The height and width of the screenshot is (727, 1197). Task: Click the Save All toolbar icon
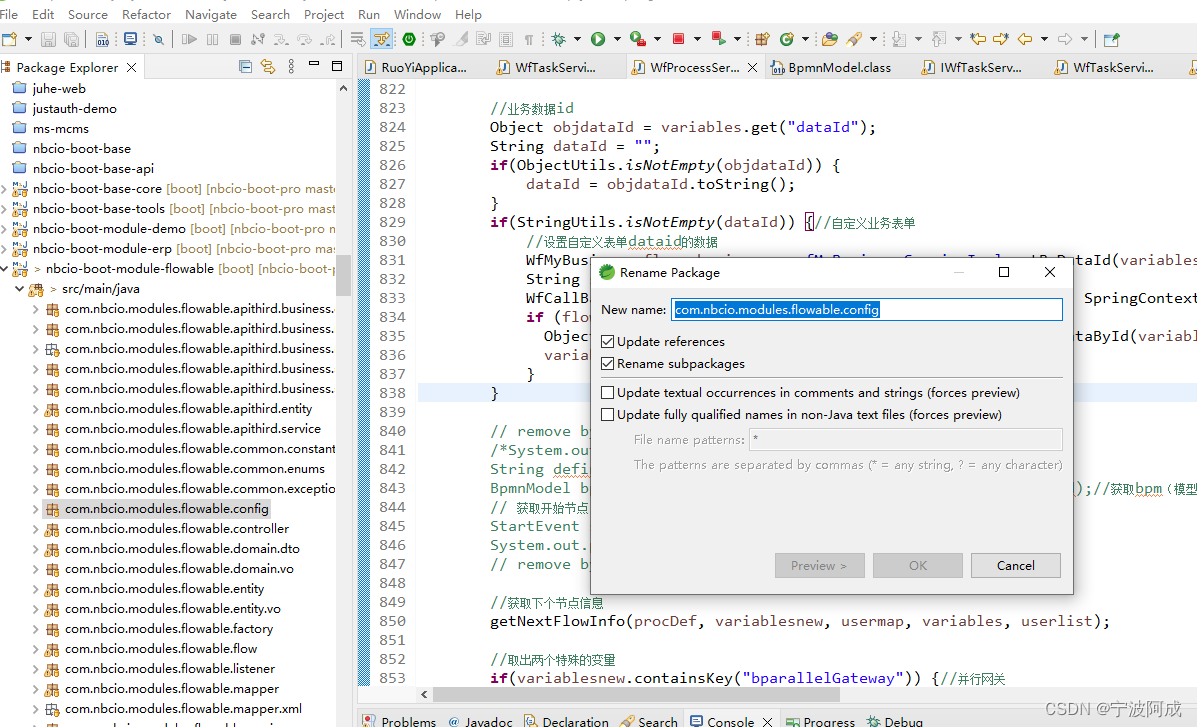click(x=72, y=39)
